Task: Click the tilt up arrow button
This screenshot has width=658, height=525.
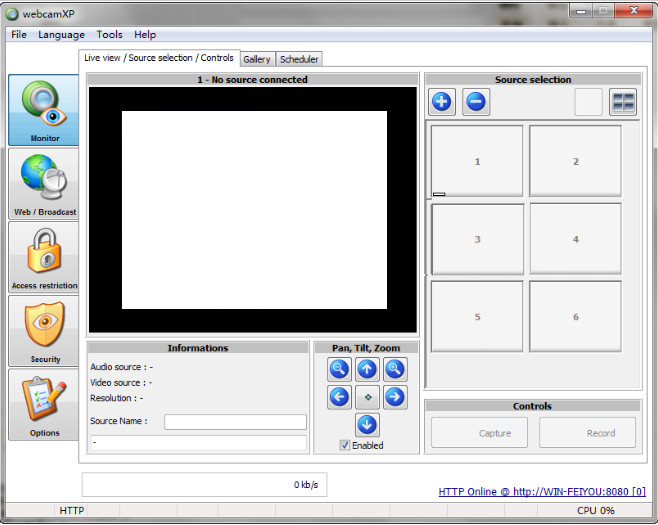Action: pos(367,370)
